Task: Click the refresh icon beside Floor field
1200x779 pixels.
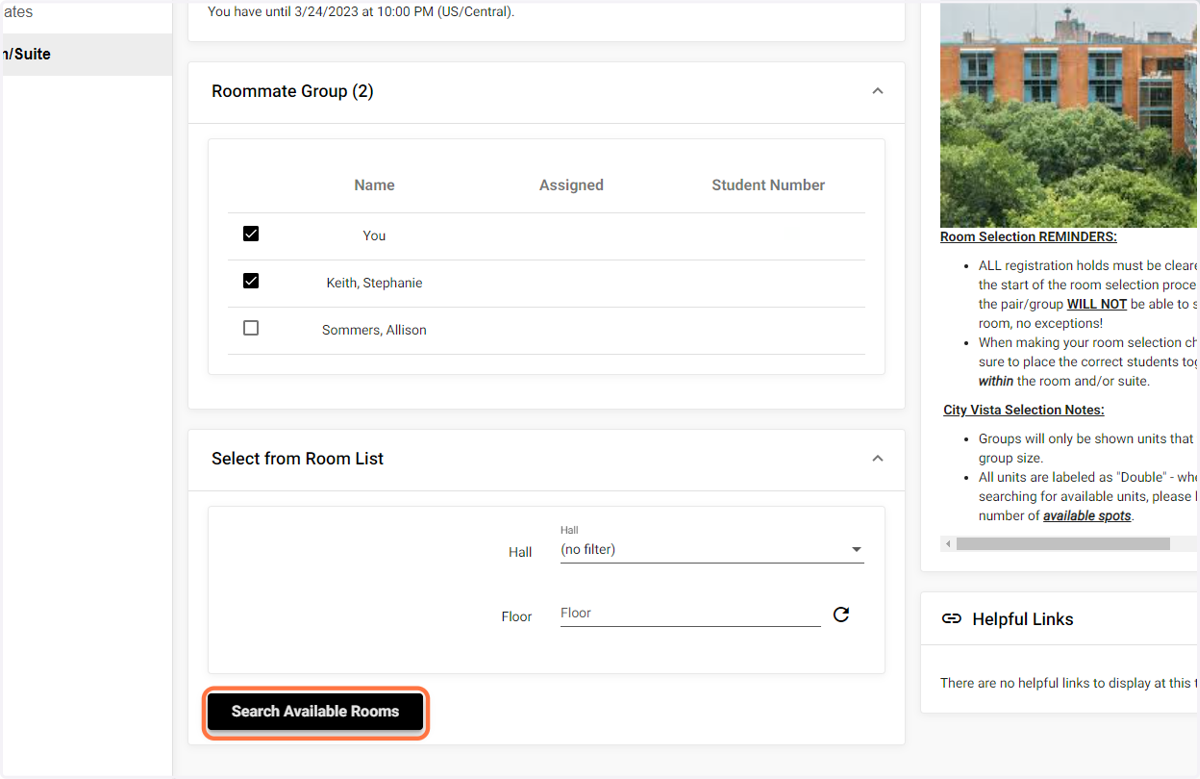Action: (841, 614)
